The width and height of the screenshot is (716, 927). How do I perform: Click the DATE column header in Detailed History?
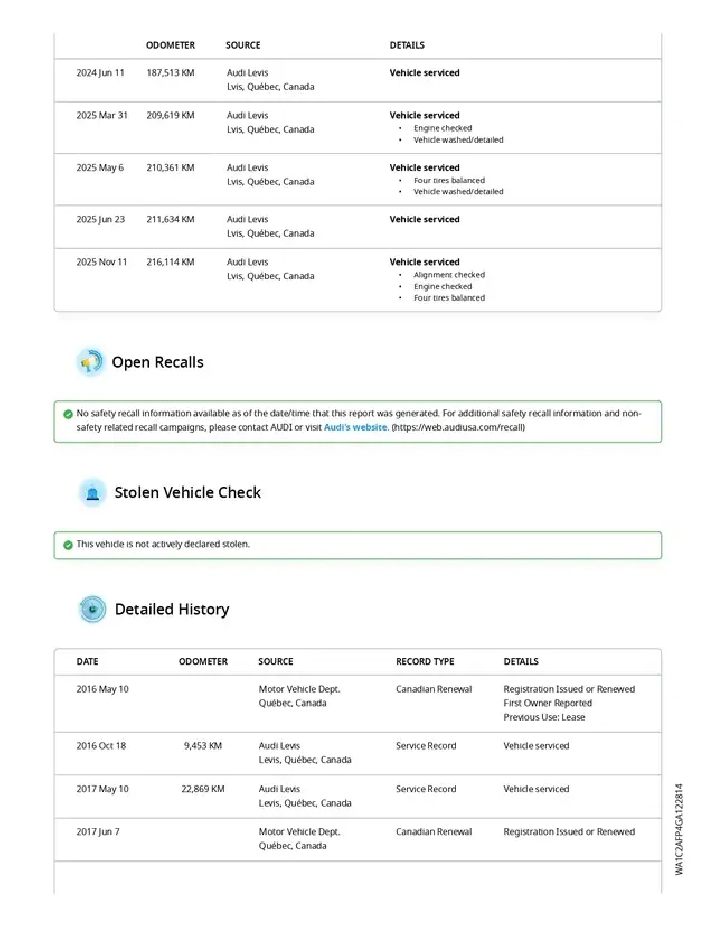pyautogui.click(x=88, y=661)
